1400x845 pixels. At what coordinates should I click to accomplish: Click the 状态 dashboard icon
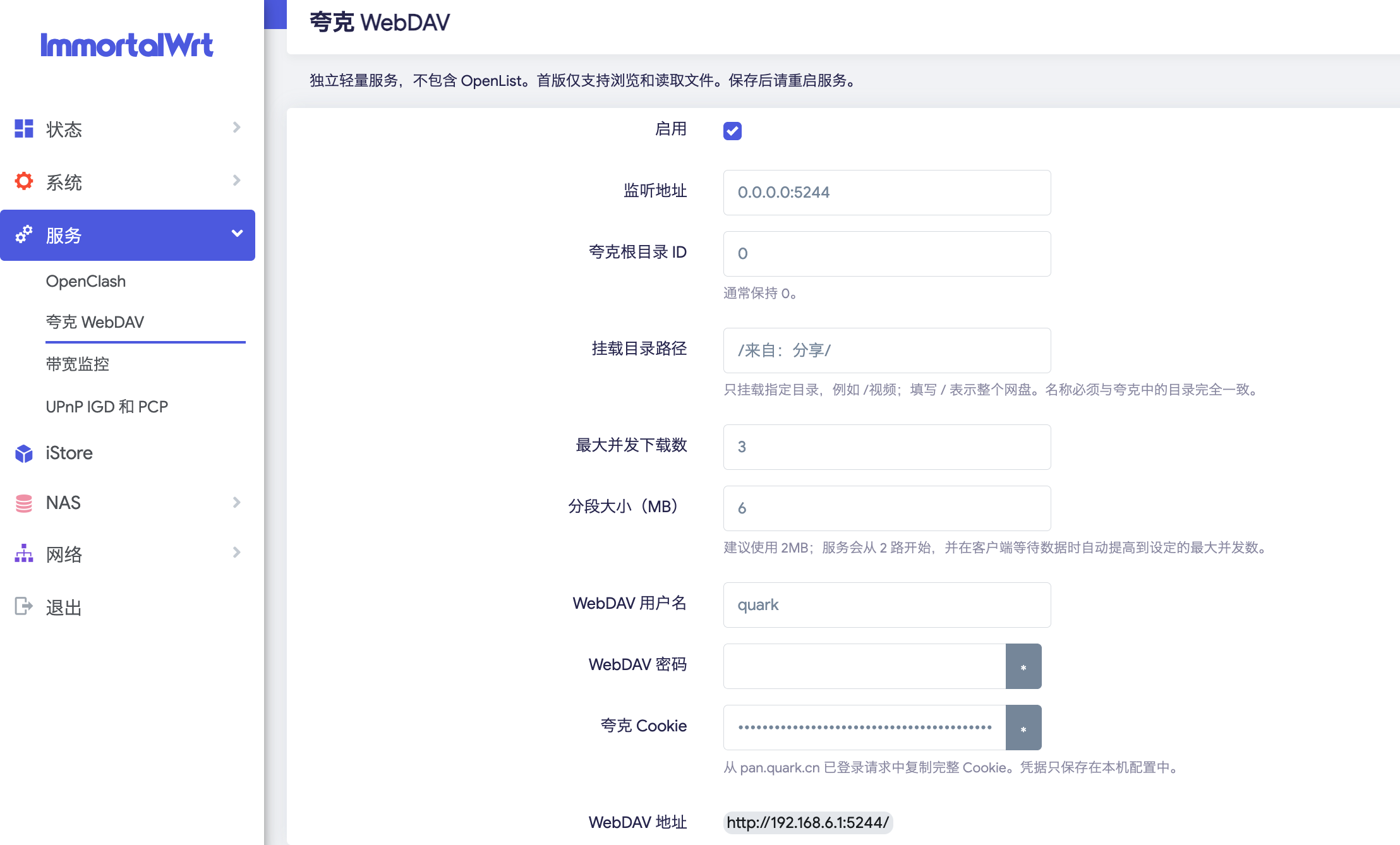[24, 128]
